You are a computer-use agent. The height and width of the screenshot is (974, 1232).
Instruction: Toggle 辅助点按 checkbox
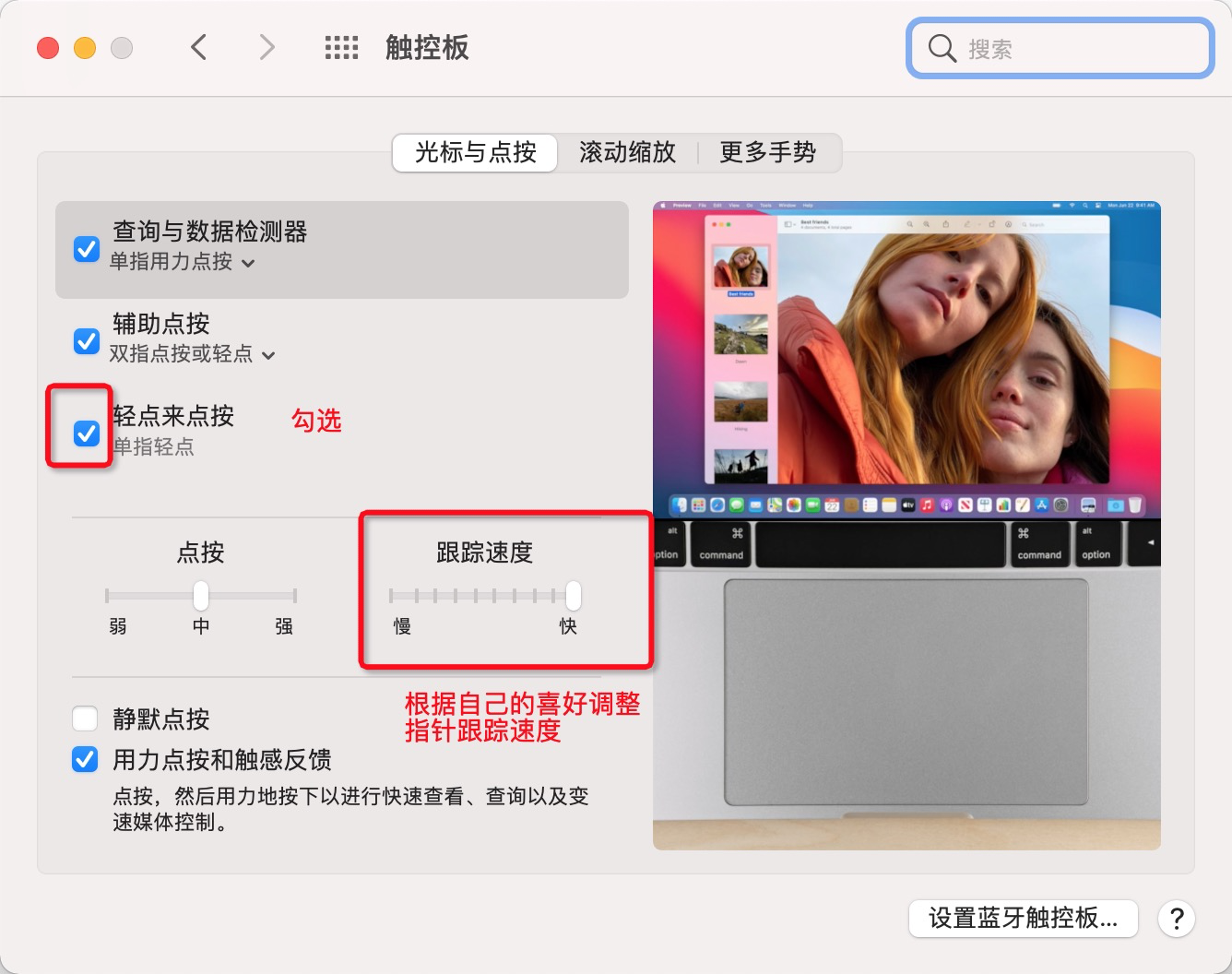(87, 341)
